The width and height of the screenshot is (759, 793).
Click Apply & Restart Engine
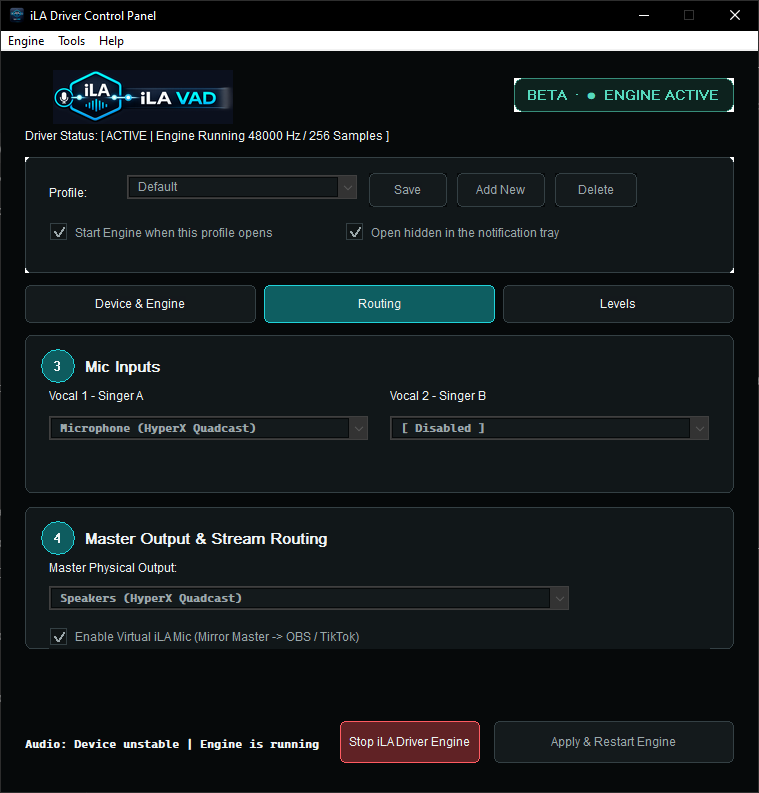tap(613, 742)
